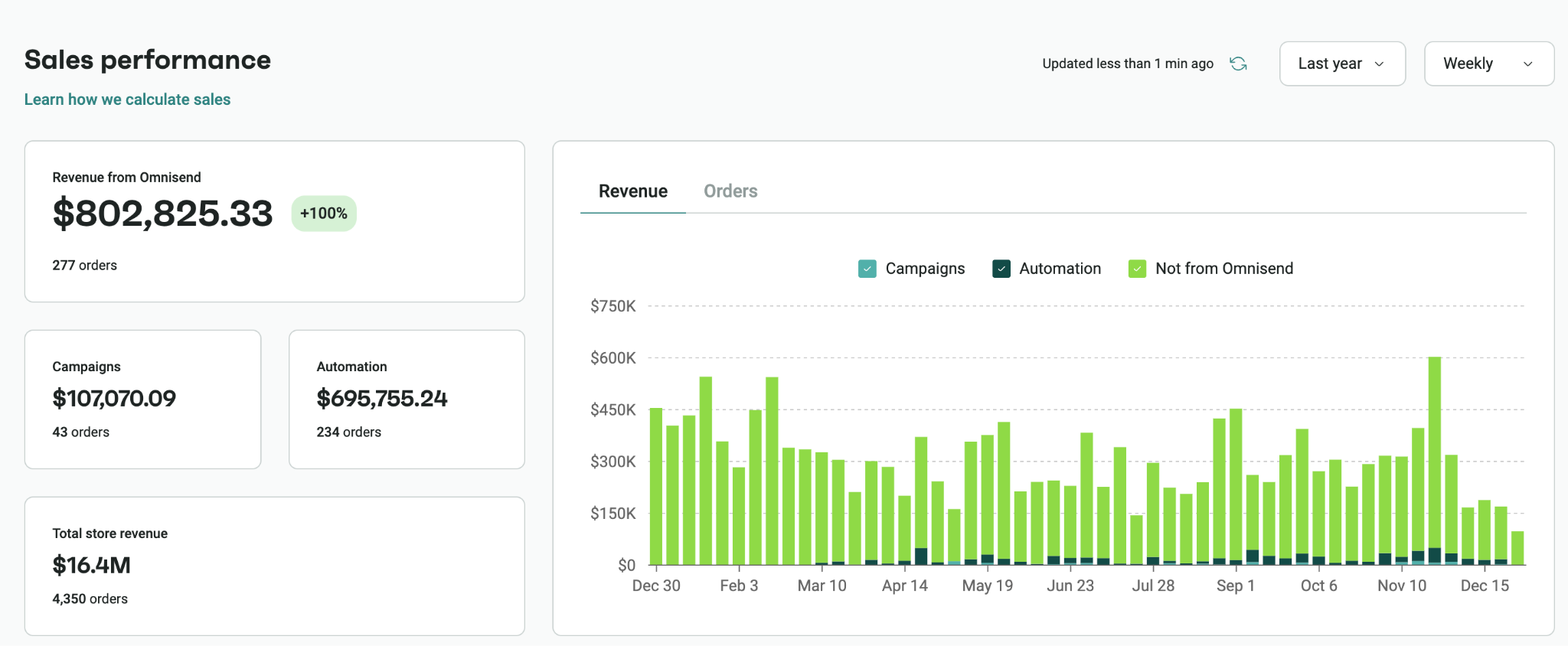Click the Total store revenue label
This screenshot has width=1568, height=646.
(109, 533)
